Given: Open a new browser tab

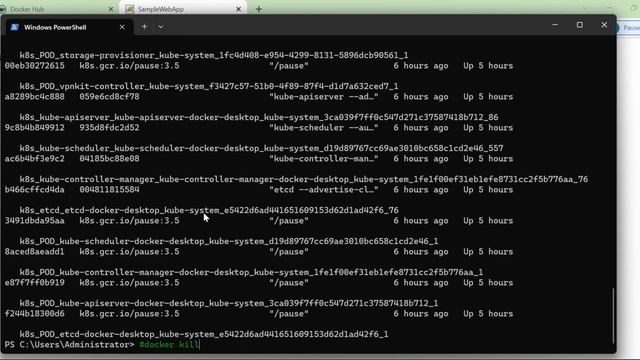Looking at the screenshot, I should point(259,9).
